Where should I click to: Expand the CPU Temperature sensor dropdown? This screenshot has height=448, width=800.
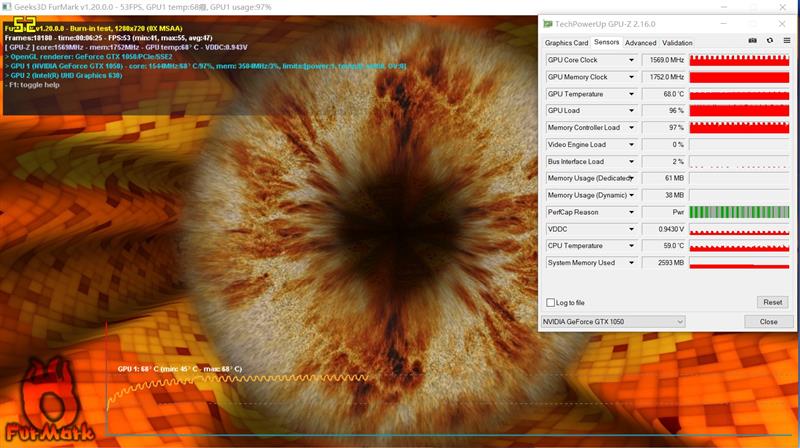pos(631,246)
